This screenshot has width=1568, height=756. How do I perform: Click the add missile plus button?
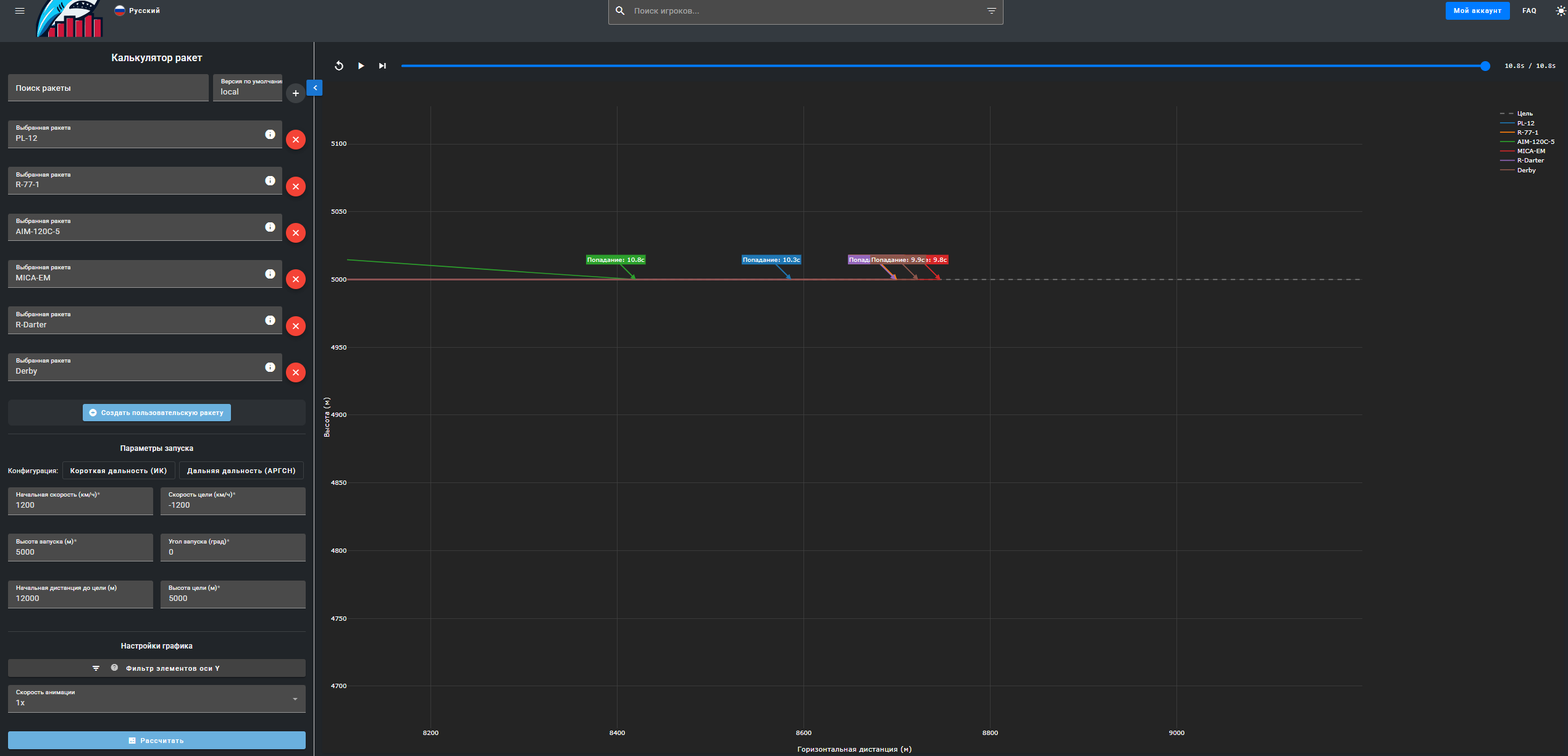(296, 93)
